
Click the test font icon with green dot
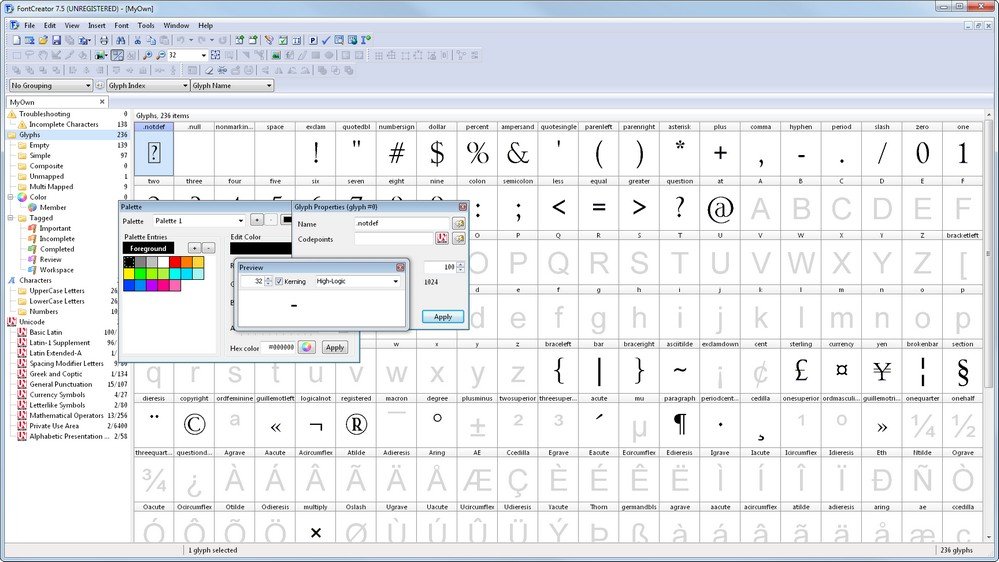click(366, 40)
